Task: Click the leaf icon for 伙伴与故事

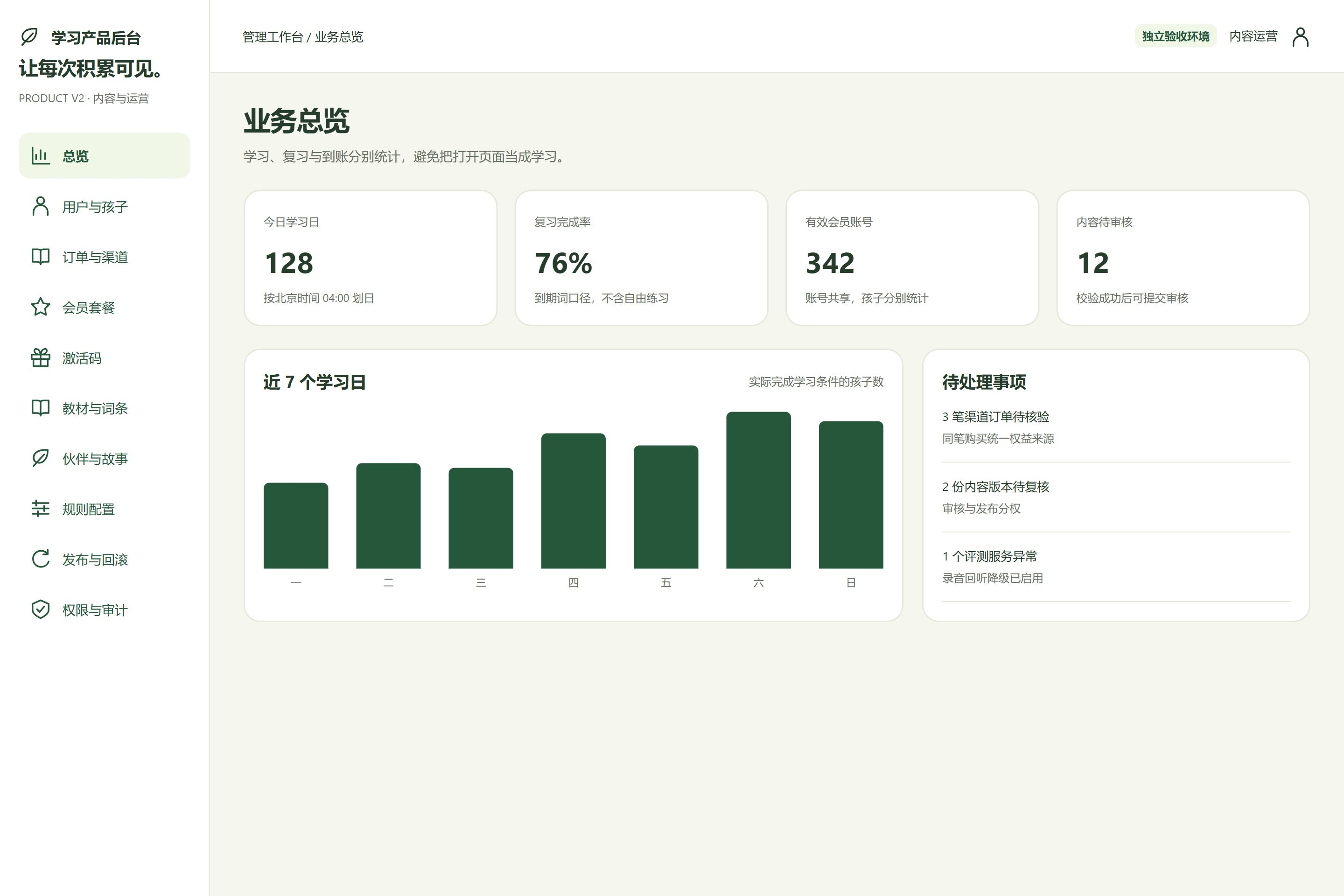Action: tap(41, 458)
